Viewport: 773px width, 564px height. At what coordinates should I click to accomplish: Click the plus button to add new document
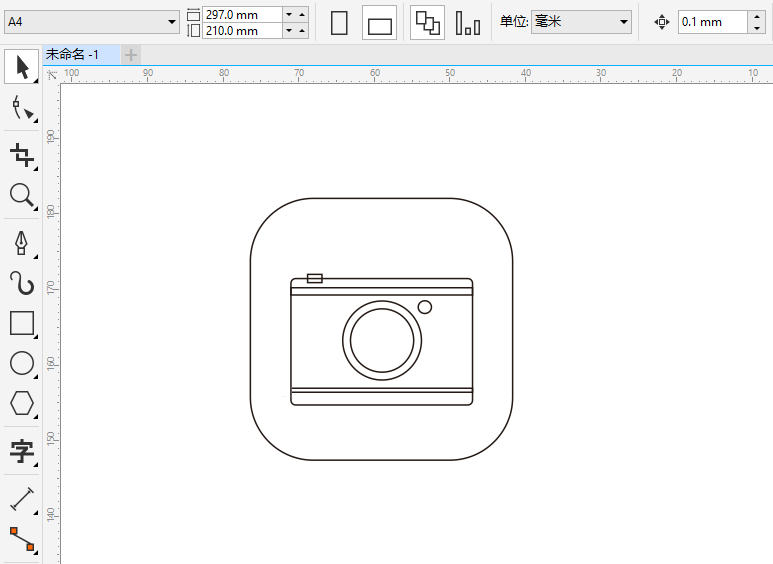[131, 54]
